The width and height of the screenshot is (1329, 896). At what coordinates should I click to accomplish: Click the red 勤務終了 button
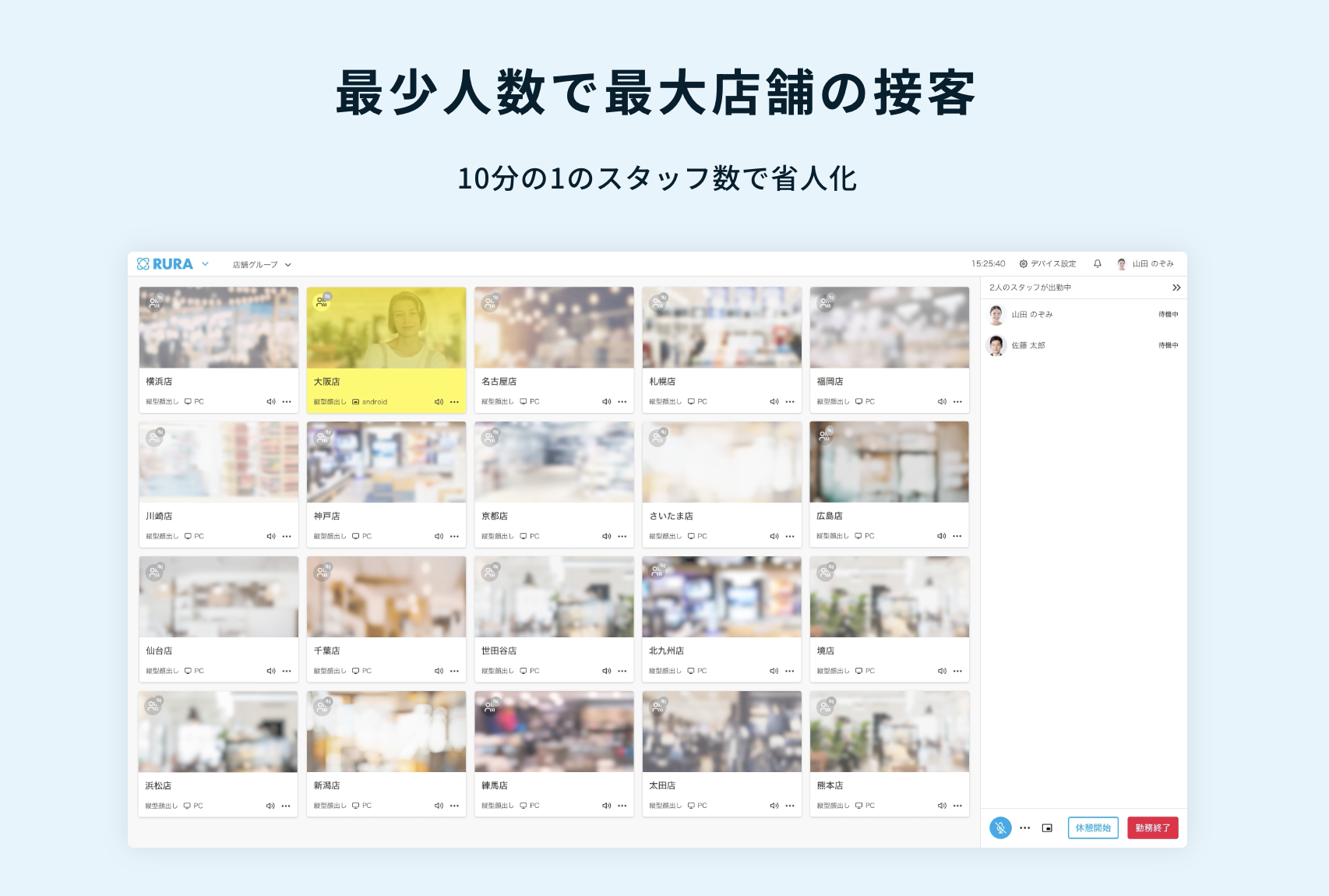pyautogui.click(x=1152, y=828)
